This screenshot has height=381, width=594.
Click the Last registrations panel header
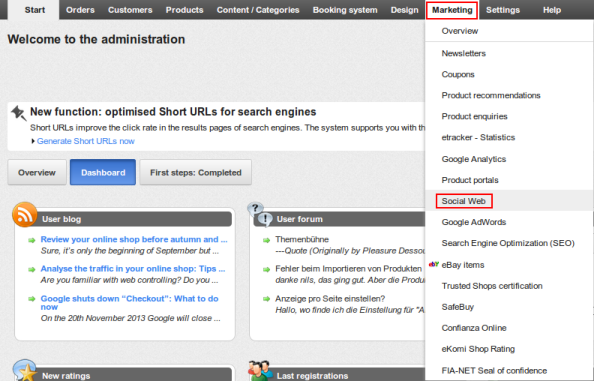[339, 375]
